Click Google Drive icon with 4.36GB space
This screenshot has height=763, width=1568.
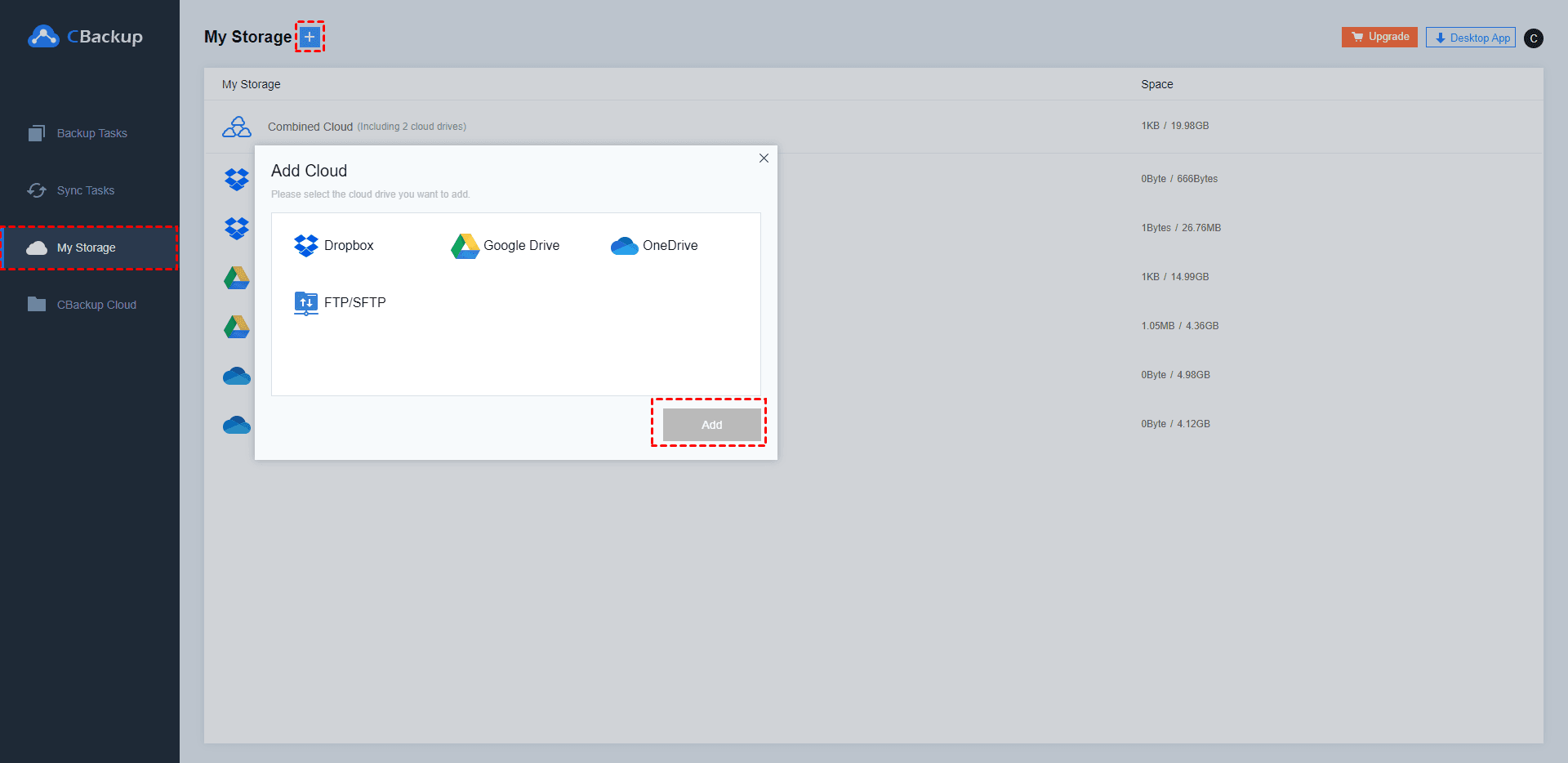237,327
